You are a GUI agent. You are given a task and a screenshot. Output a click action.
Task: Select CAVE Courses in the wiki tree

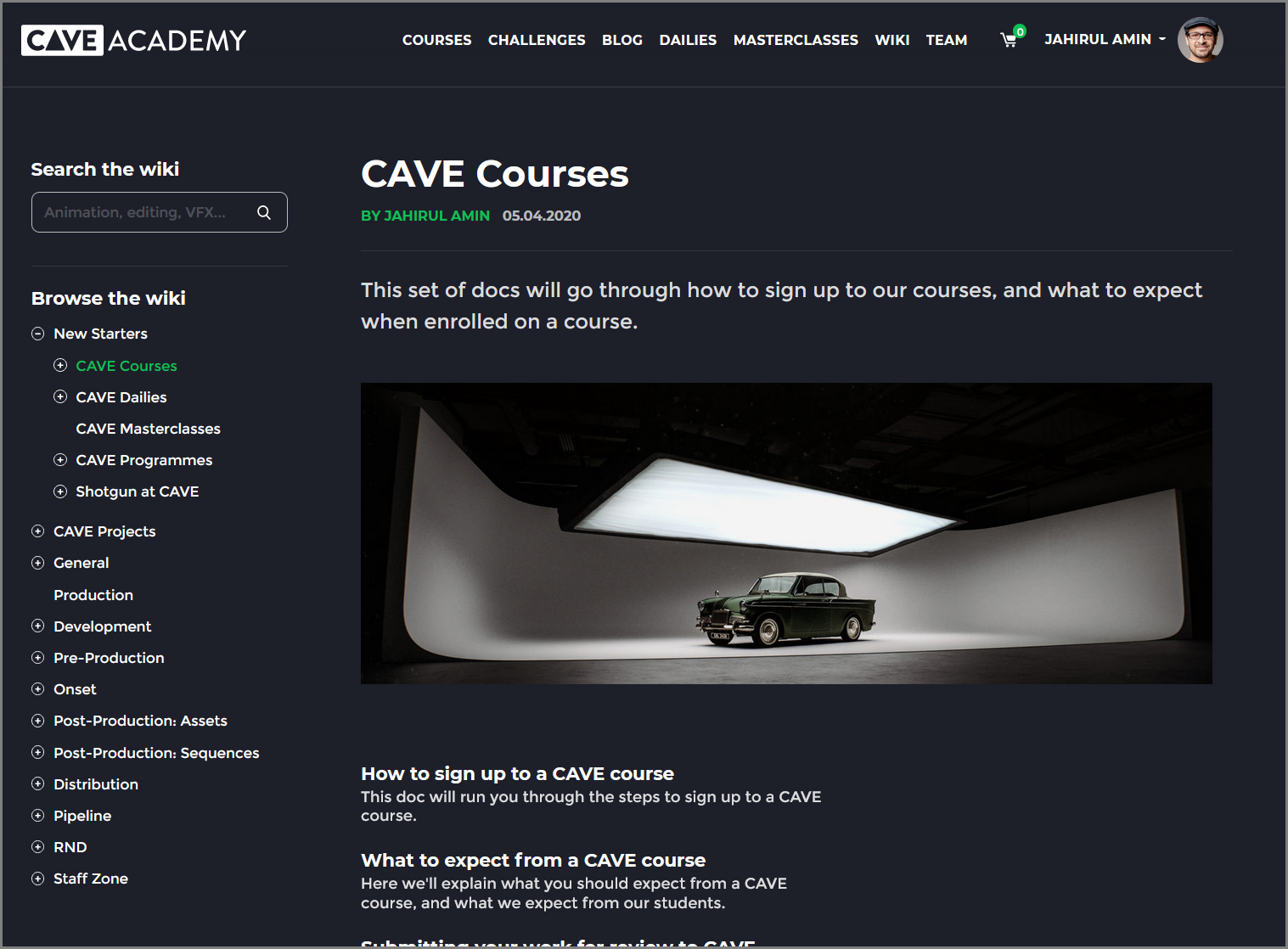tap(127, 366)
